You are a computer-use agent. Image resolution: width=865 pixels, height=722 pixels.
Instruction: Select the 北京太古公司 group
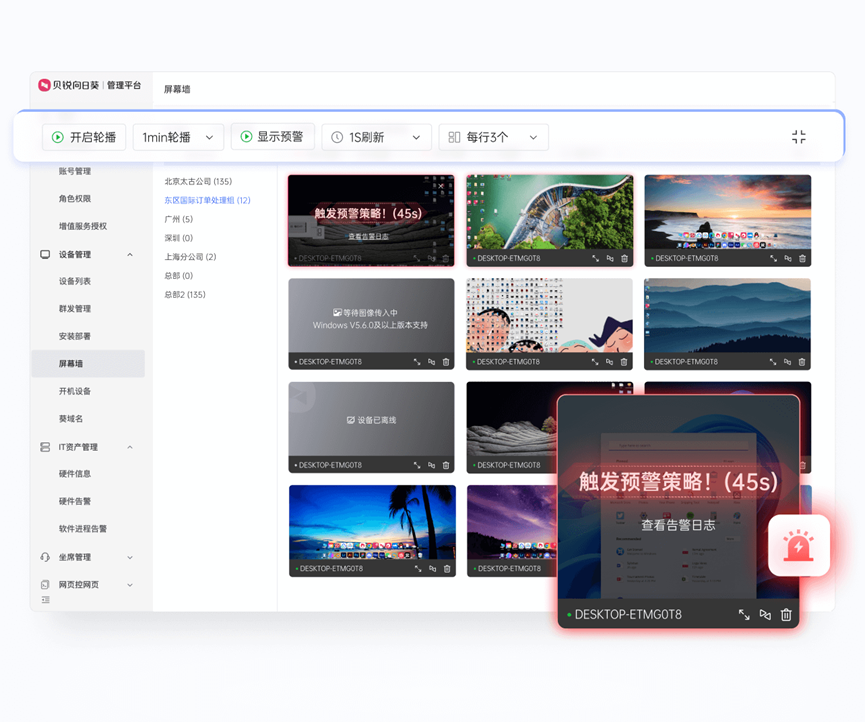(x=196, y=180)
